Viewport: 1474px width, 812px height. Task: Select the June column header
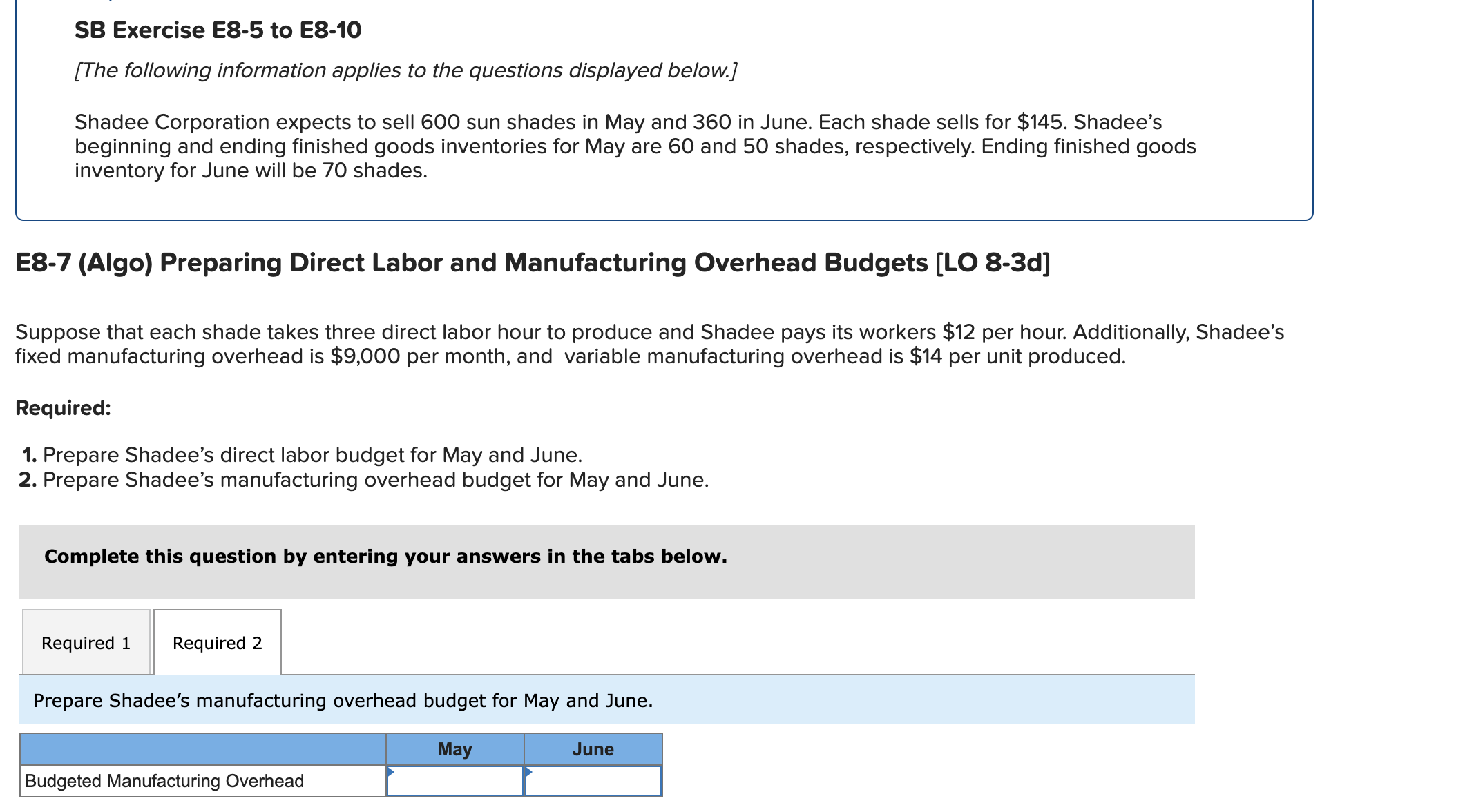coord(593,748)
